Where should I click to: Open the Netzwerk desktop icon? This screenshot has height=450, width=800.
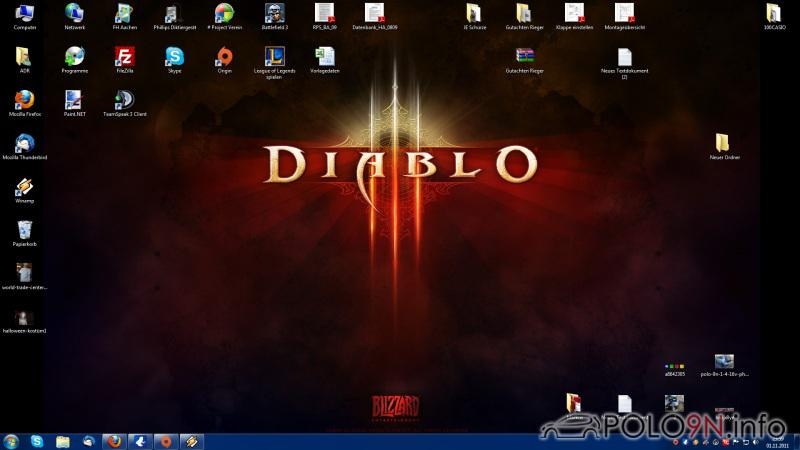tap(74, 16)
